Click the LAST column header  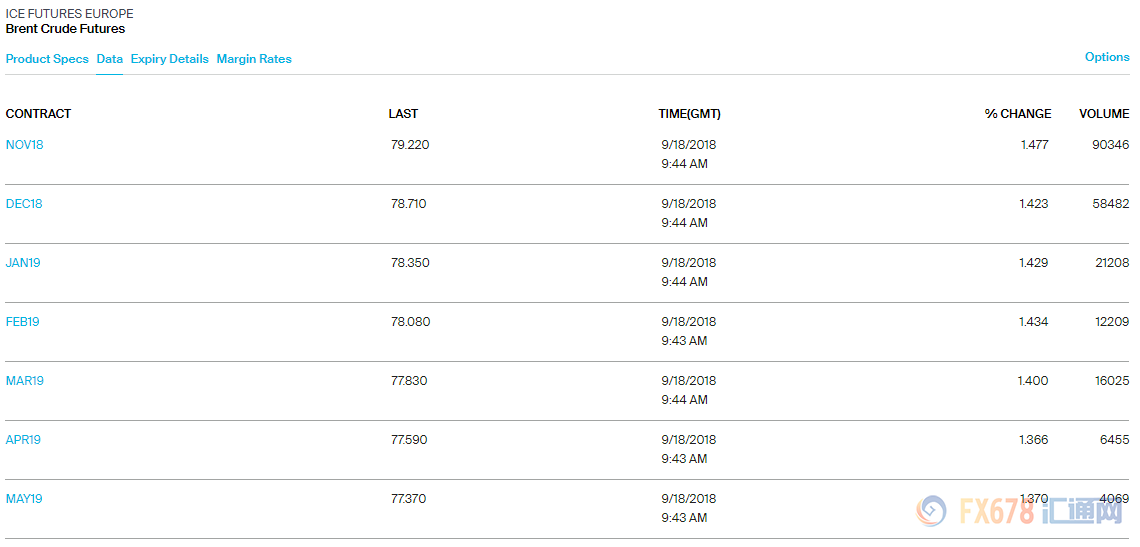tap(404, 113)
